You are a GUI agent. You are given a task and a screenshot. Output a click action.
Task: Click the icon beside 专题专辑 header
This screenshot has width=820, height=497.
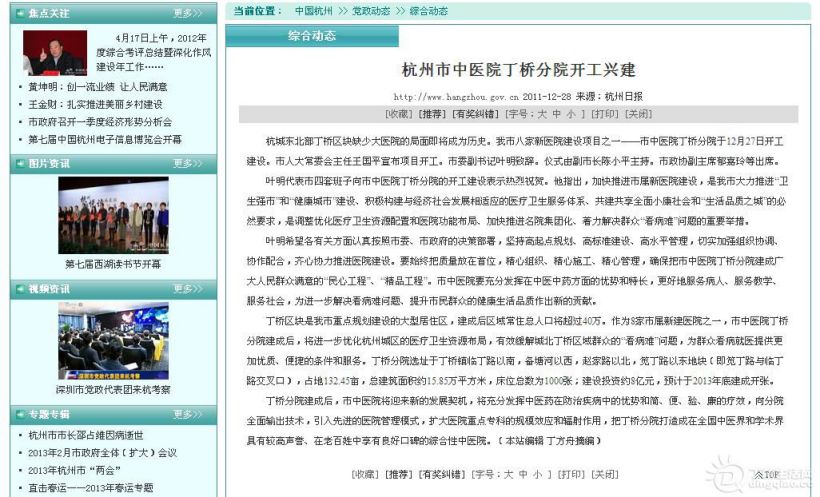point(20,414)
